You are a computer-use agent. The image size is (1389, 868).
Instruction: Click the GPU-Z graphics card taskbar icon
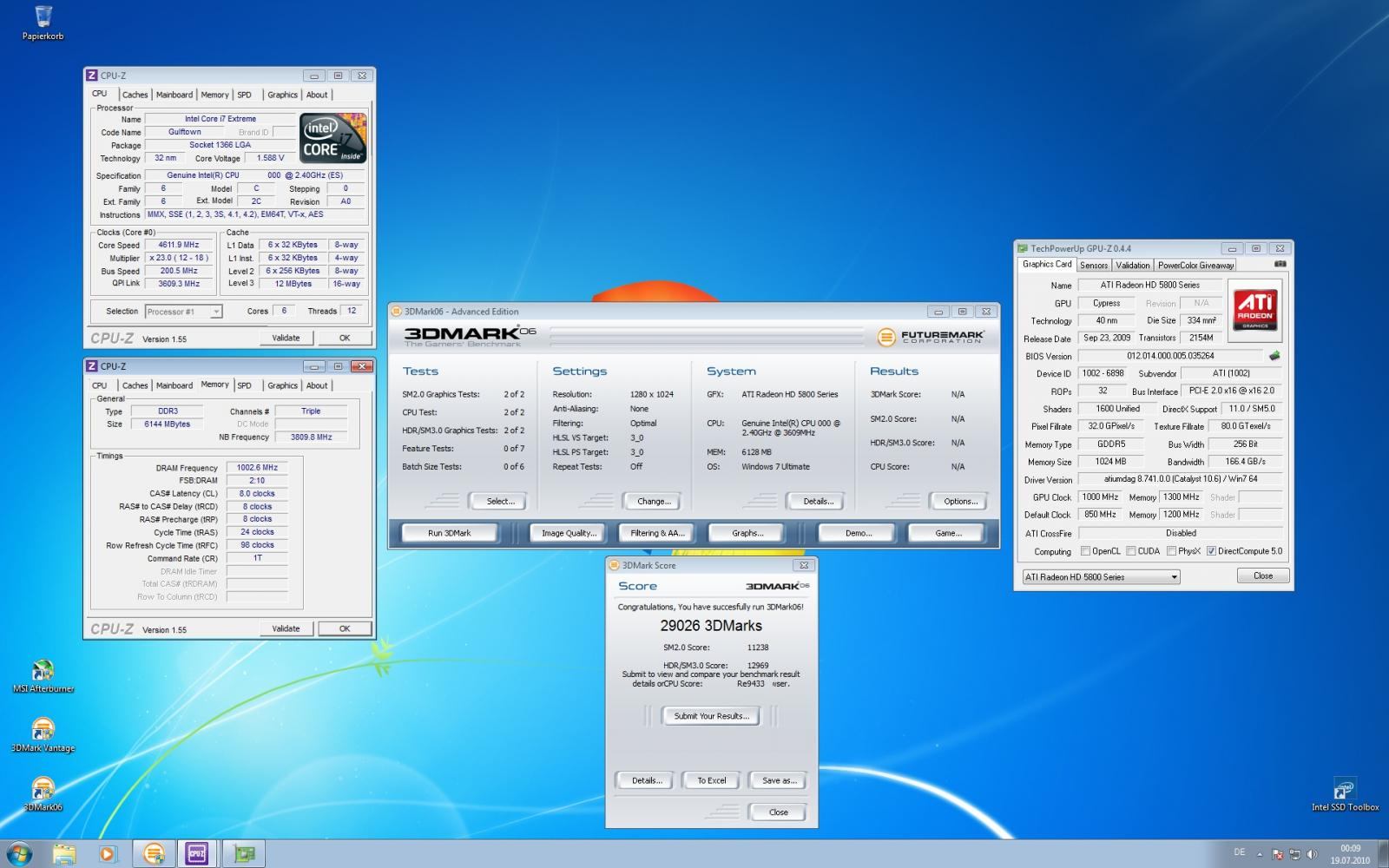(244, 854)
